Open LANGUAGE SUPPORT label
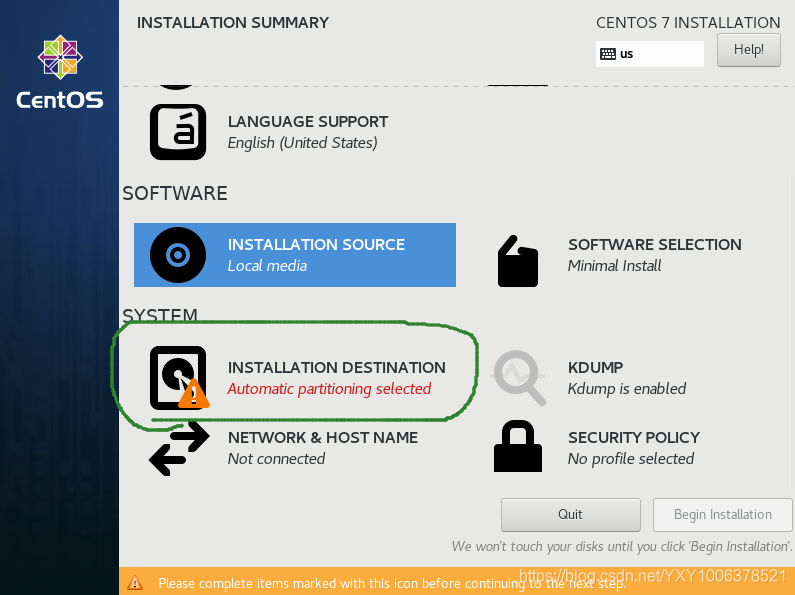 click(x=308, y=122)
